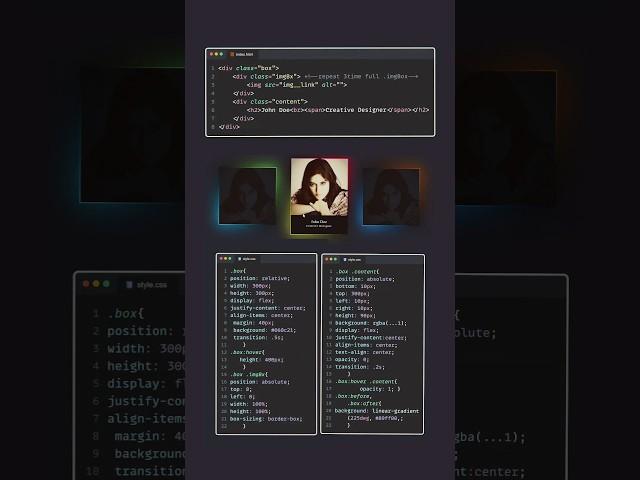640x480 pixels.
Task: Click the left: 0; line
Action: click(x=242, y=396)
